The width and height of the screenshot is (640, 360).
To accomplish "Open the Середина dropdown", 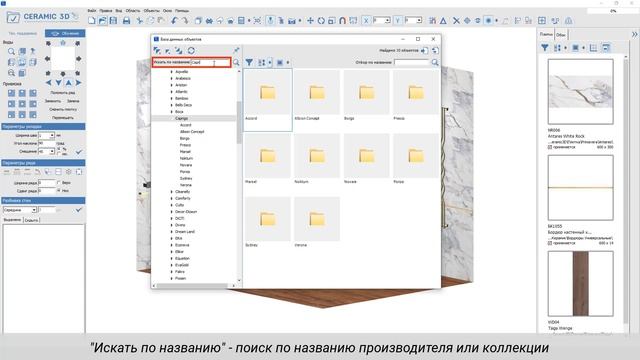I will (34, 210).
